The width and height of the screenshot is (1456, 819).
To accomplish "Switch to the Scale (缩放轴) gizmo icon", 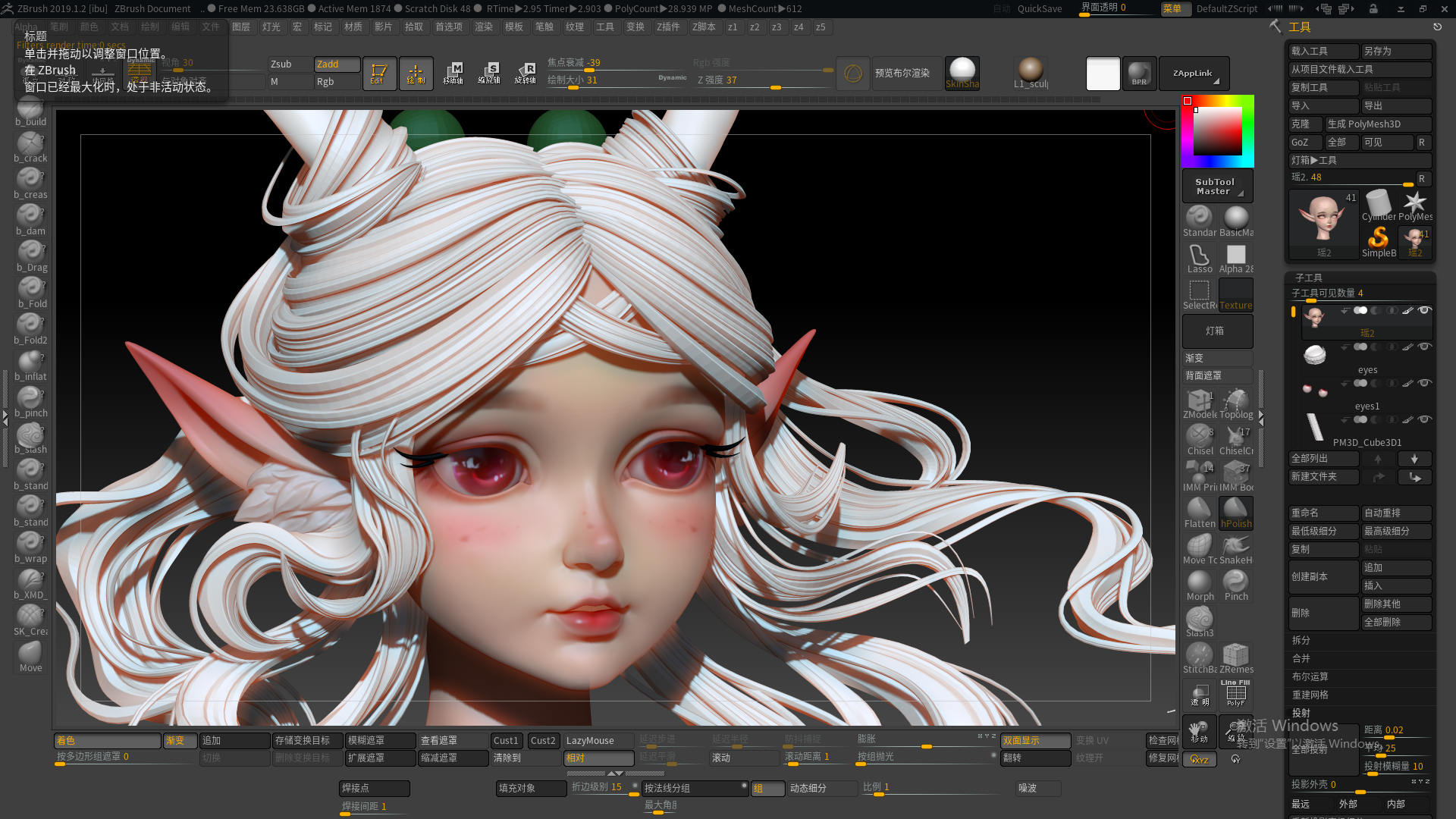I will click(489, 74).
